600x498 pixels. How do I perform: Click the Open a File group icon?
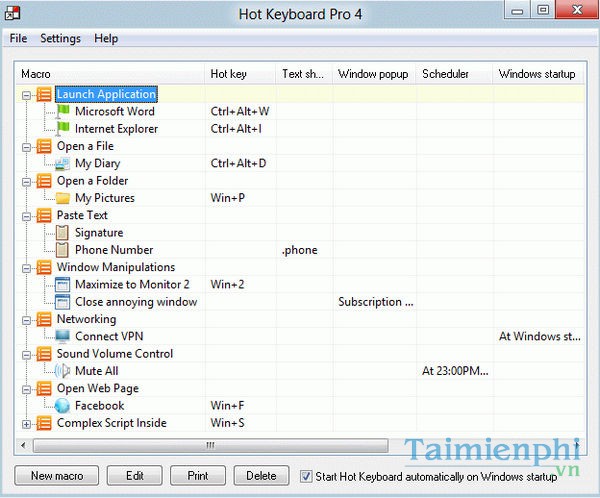(44, 146)
